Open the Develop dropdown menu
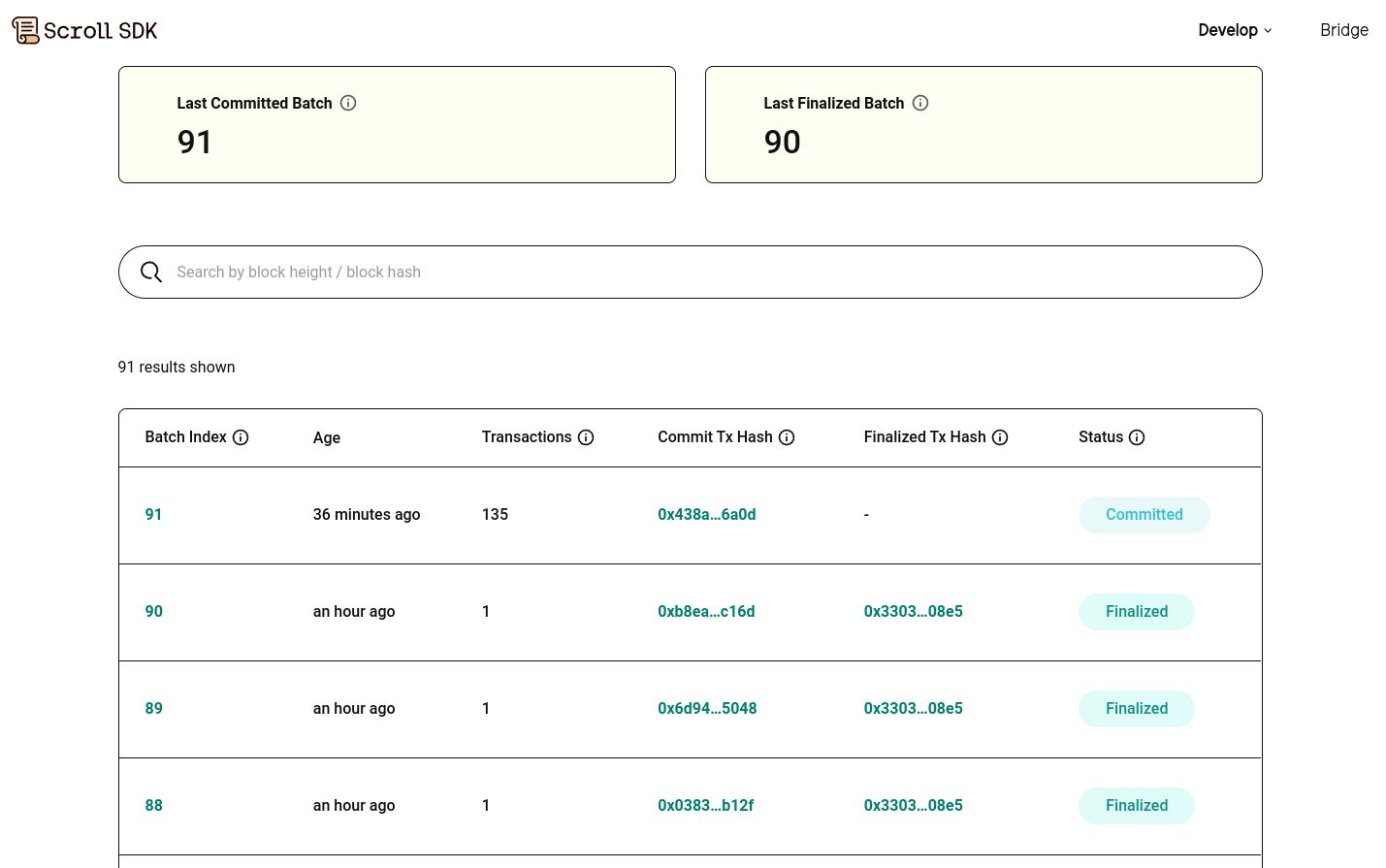Image resolution: width=1386 pixels, height=868 pixels. [x=1235, y=30]
